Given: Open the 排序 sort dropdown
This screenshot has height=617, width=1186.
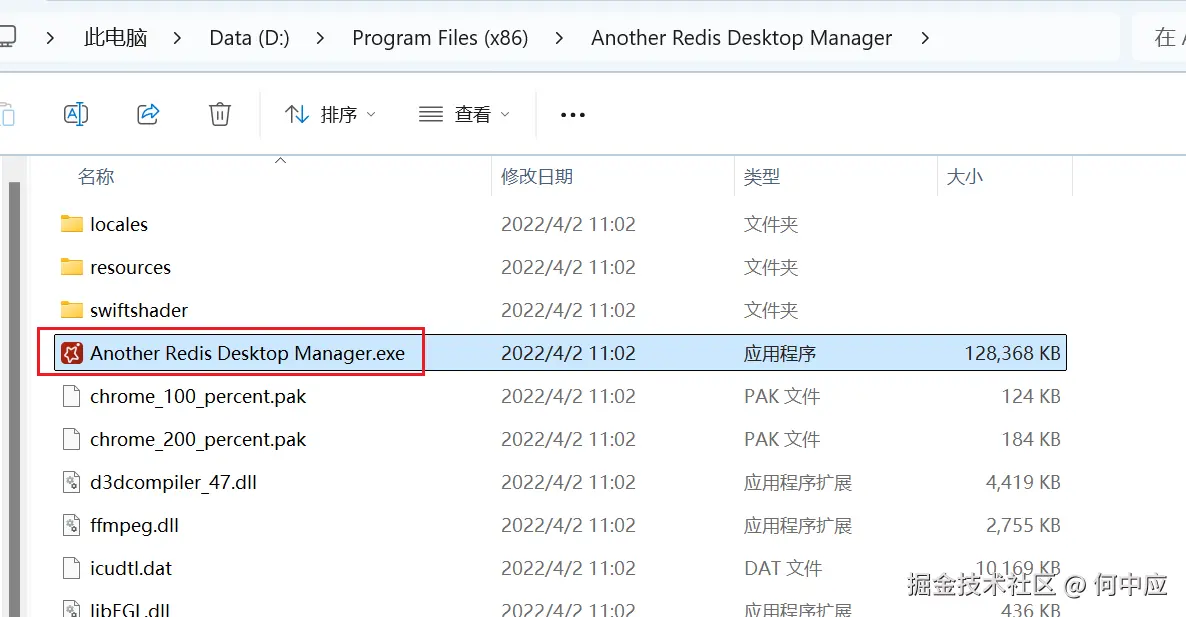Looking at the screenshot, I should (x=330, y=115).
